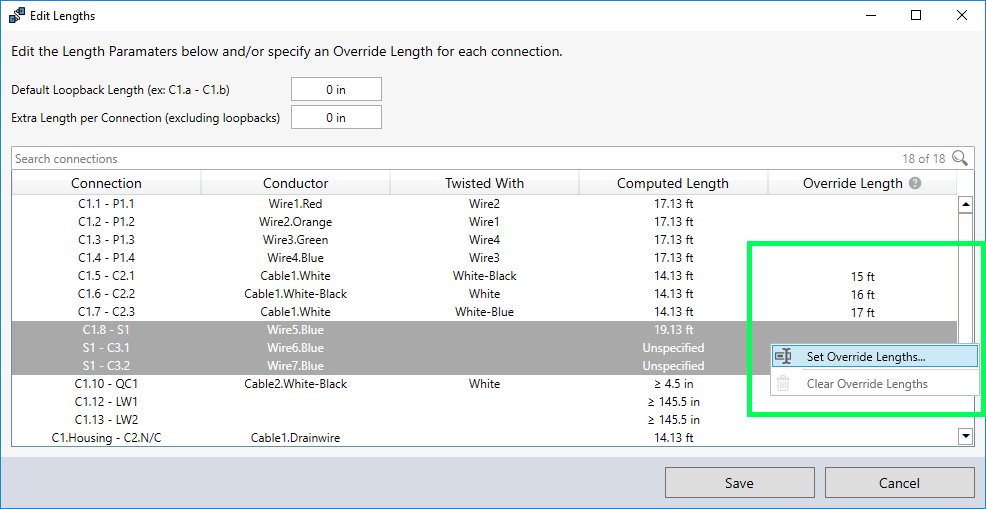Click the Set Override Lengths menu icon
Image resolution: width=986 pixels, height=509 pixels.
tap(783, 356)
